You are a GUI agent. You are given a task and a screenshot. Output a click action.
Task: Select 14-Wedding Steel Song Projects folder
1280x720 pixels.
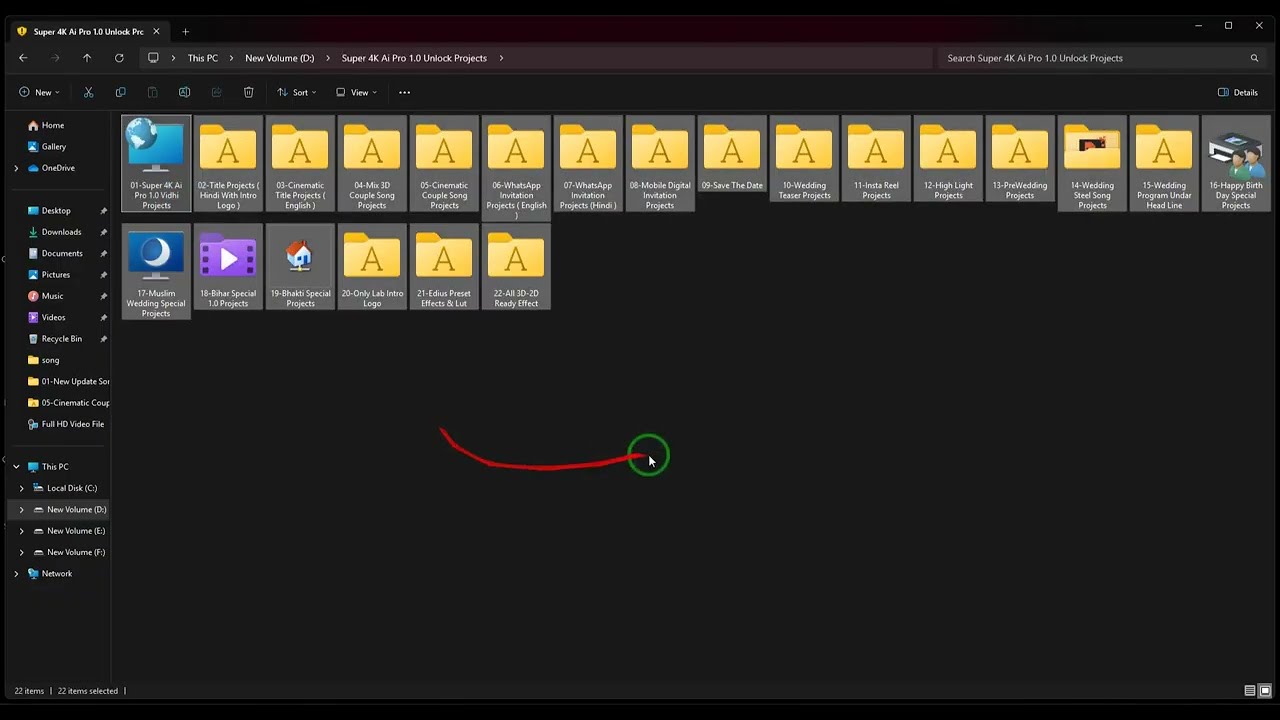pyautogui.click(x=1092, y=163)
